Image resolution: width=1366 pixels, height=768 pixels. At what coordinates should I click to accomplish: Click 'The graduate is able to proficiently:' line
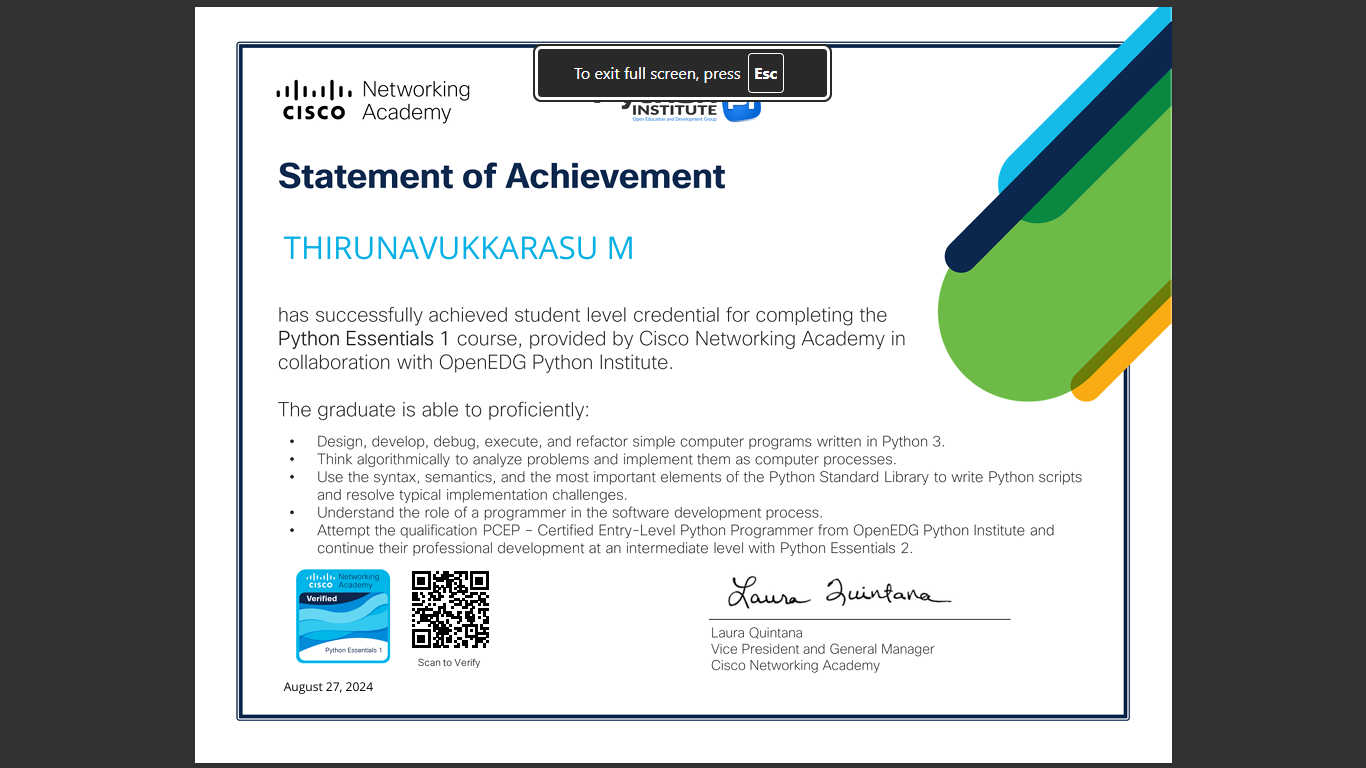pyautogui.click(x=434, y=410)
